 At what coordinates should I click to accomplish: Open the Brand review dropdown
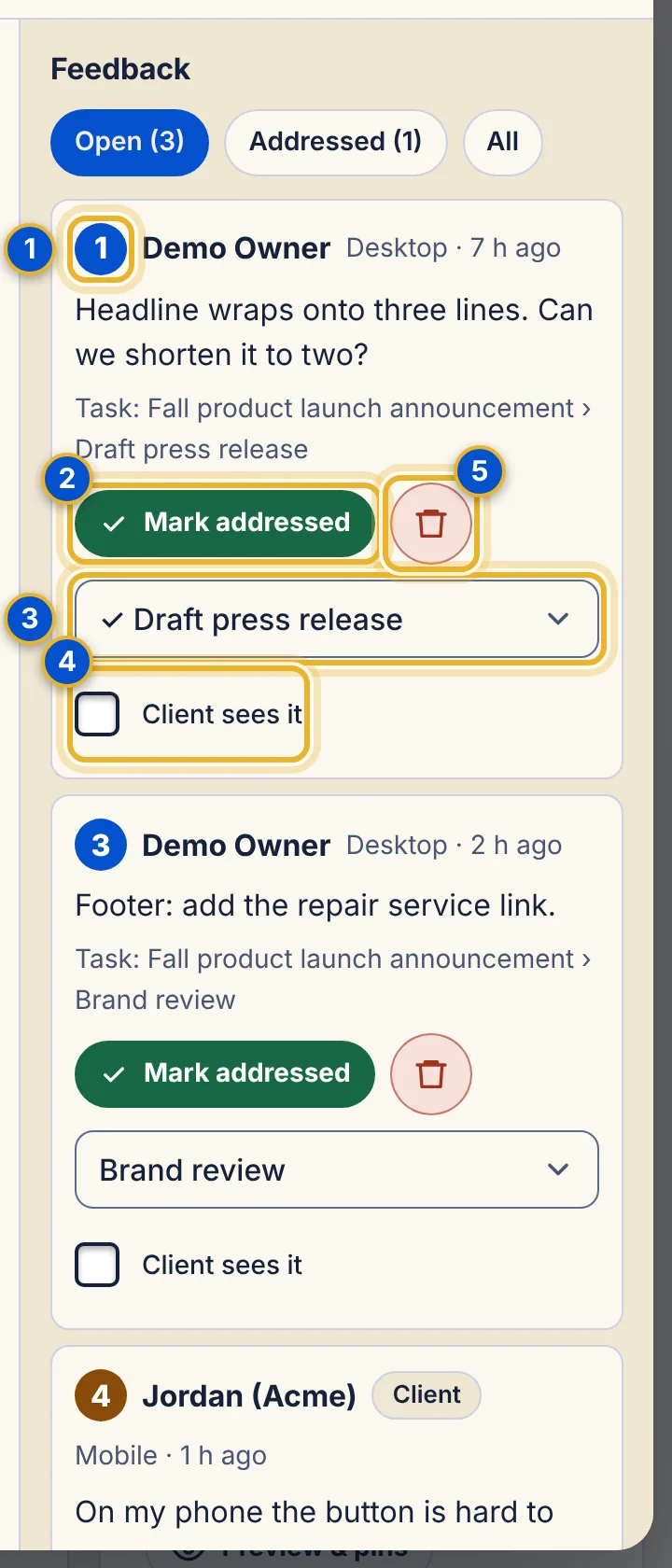[337, 1170]
